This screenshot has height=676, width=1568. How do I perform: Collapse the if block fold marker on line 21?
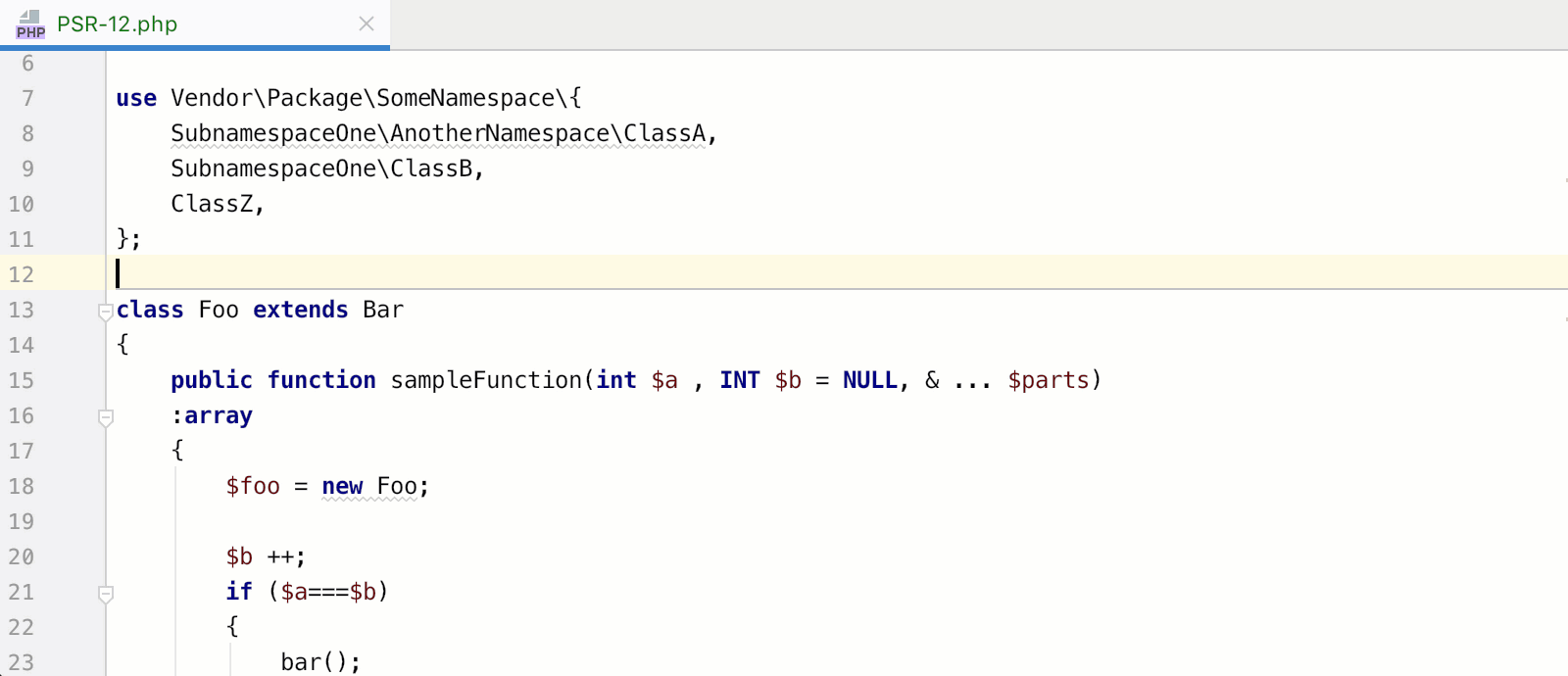point(106,594)
